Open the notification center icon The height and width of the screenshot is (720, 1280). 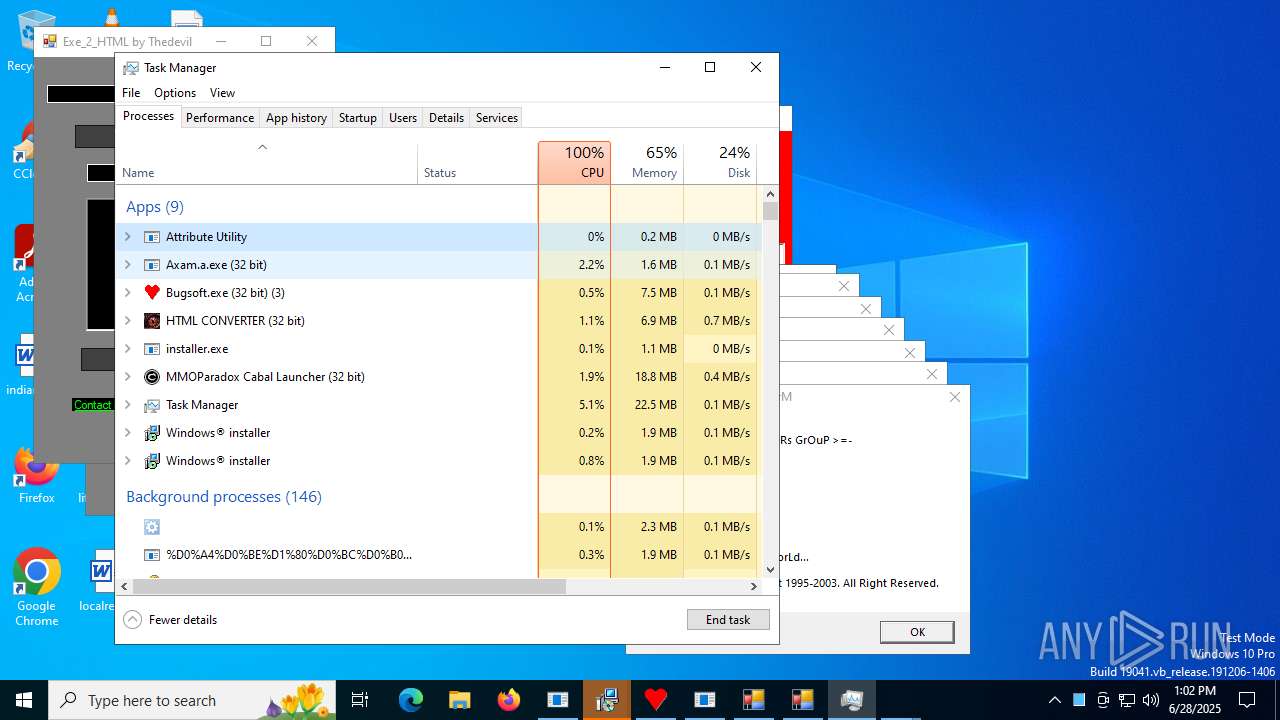point(1247,700)
